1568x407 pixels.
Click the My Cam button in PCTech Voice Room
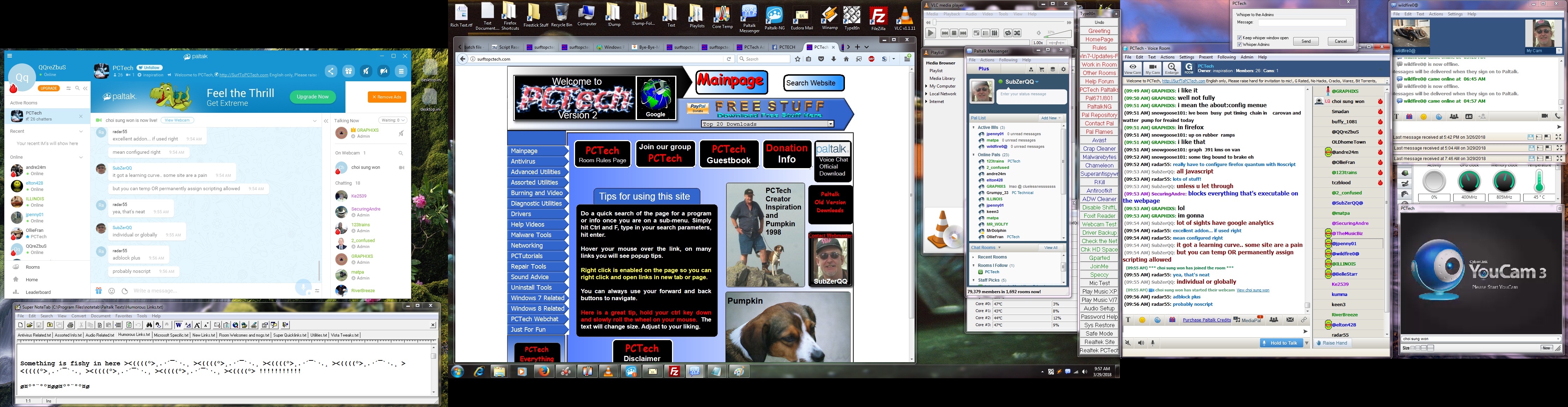tap(1152, 69)
